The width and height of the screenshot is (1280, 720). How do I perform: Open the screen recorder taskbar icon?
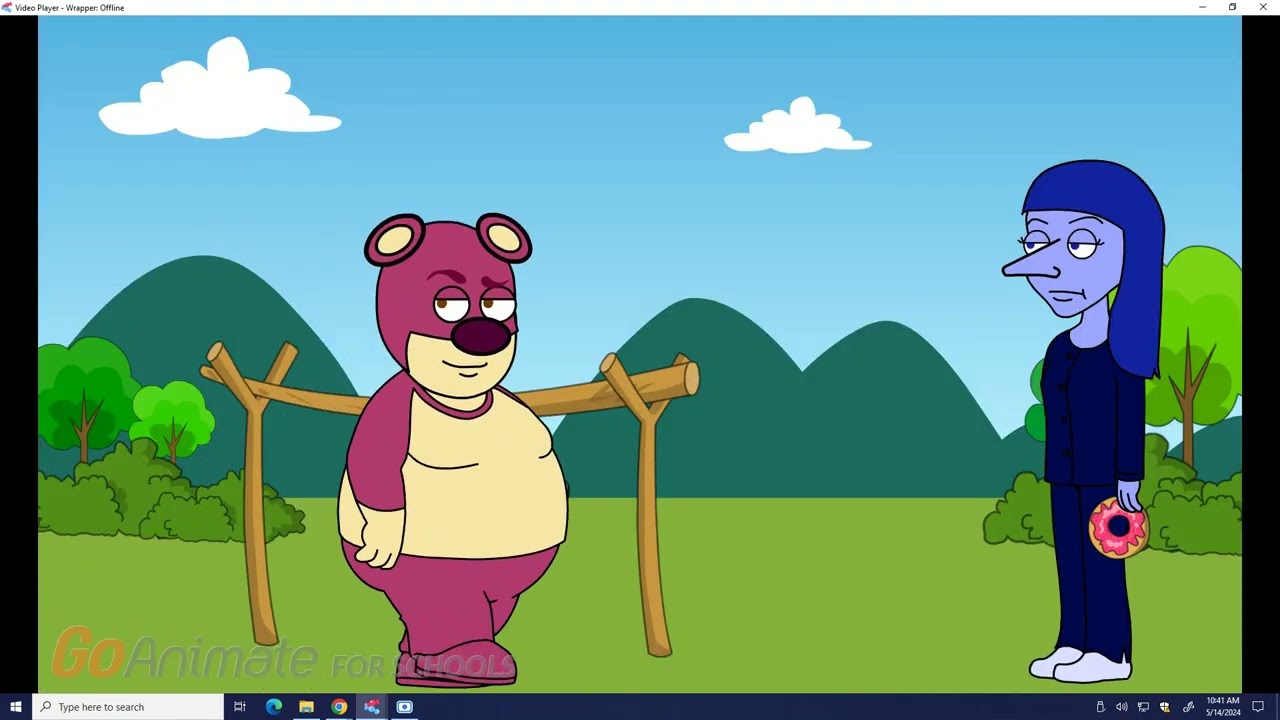405,707
